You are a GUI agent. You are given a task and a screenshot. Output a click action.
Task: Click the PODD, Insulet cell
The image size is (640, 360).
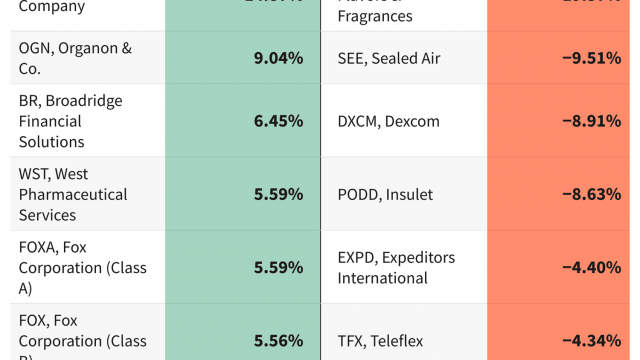pos(404,194)
